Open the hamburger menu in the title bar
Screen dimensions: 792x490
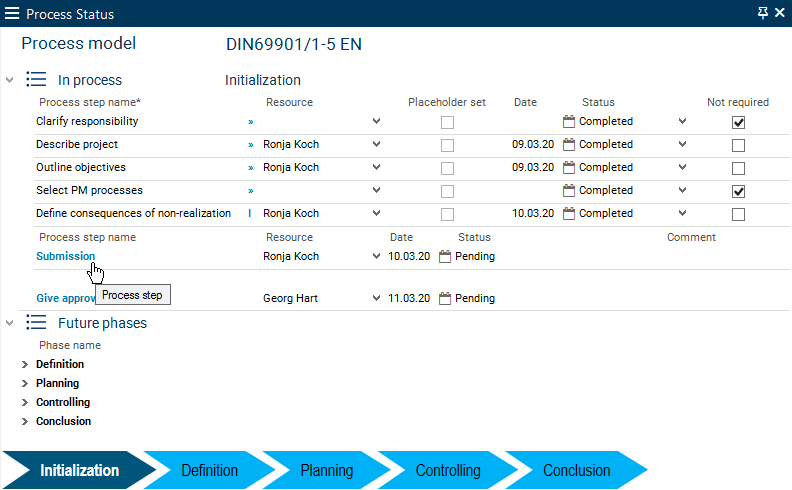click(12, 14)
